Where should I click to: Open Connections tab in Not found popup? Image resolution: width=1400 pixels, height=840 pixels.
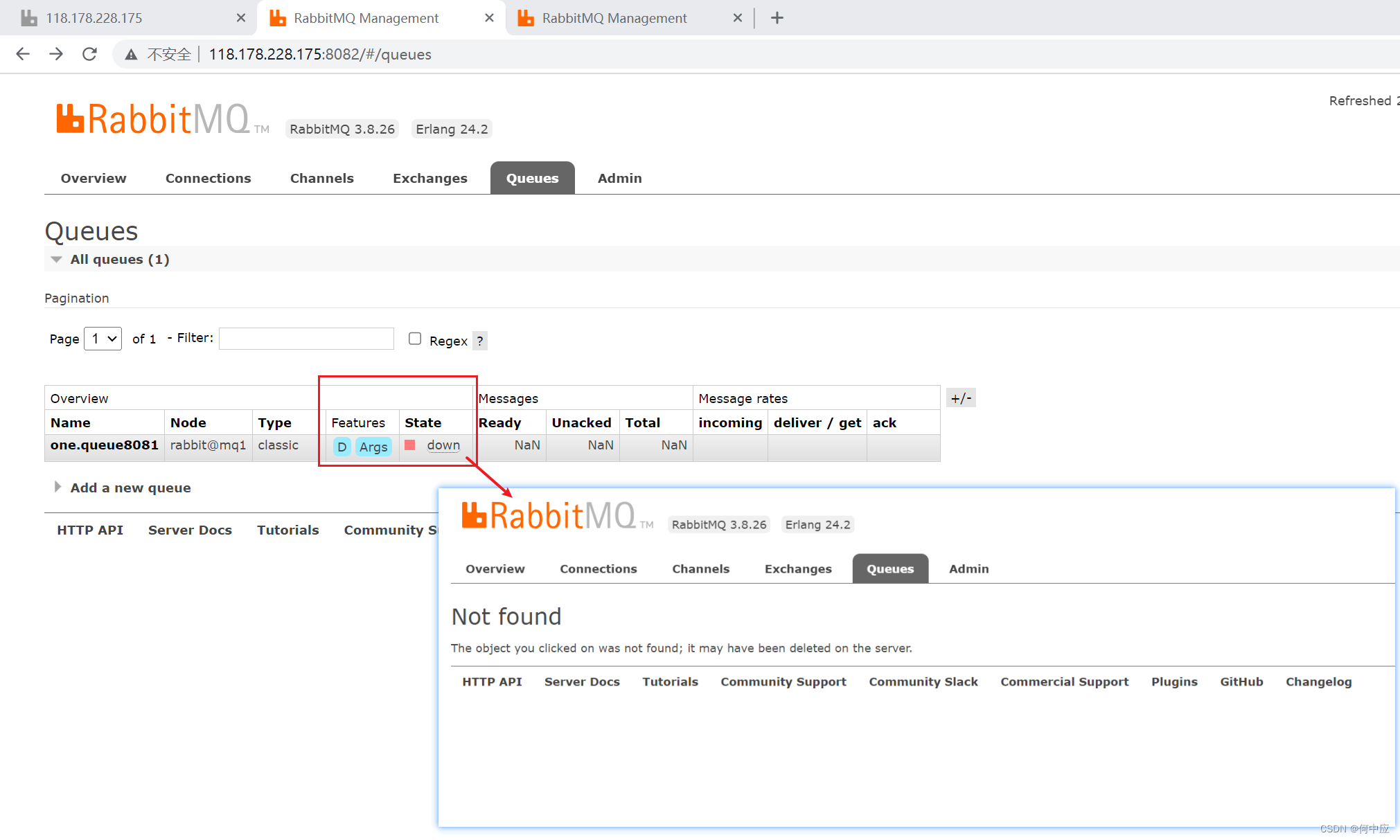point(599,569)
